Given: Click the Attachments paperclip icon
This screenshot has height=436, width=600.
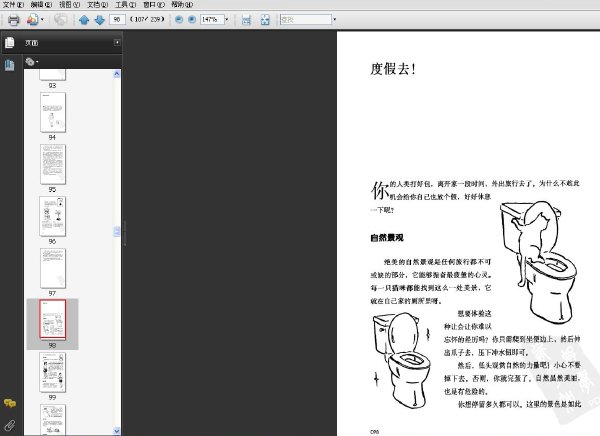Looking at the screenshot, I should coord(10,425).
